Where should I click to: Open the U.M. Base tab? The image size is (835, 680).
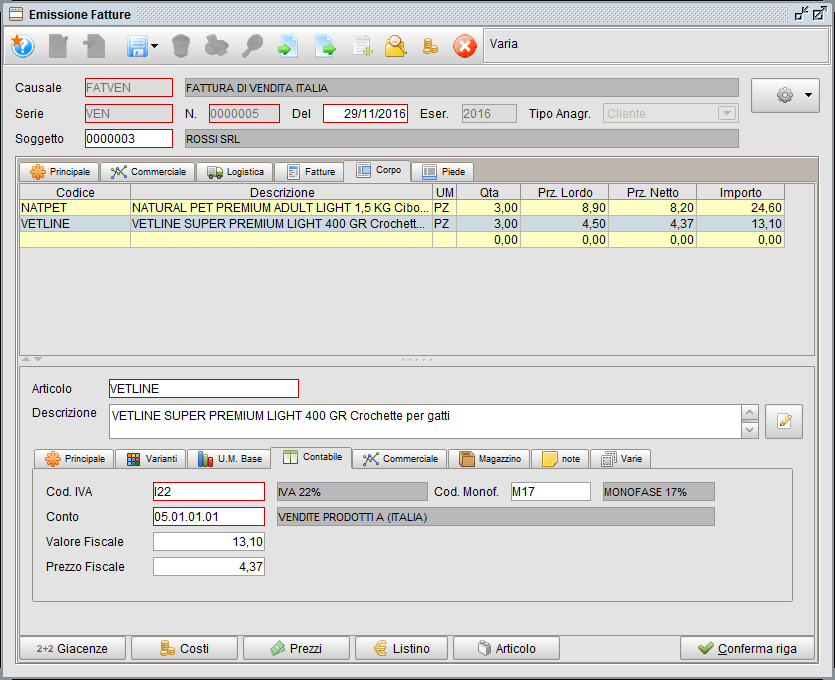pyautogui.click(x=229, y=459)
